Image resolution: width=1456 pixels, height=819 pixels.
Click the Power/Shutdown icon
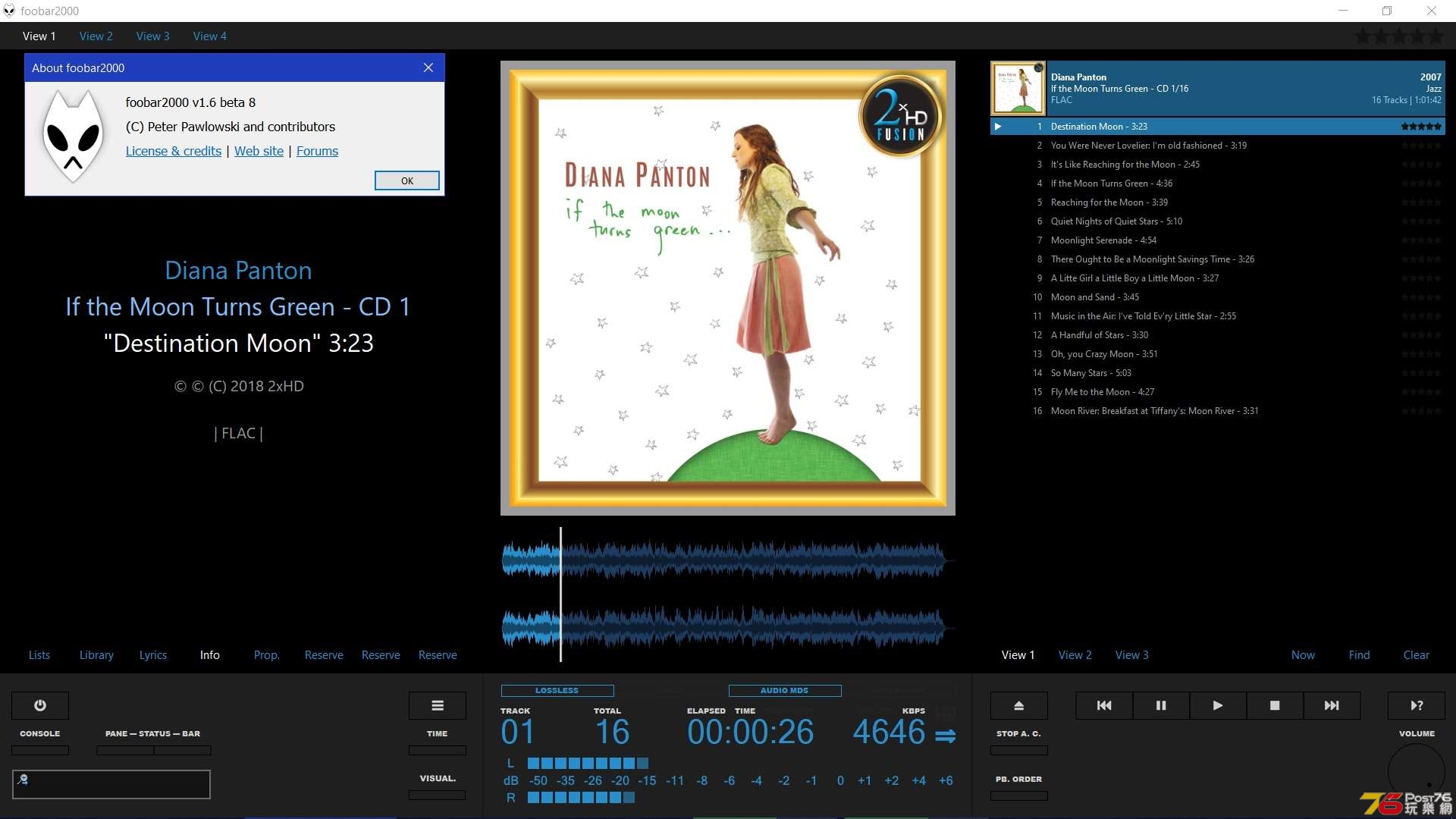coord(40,705)
